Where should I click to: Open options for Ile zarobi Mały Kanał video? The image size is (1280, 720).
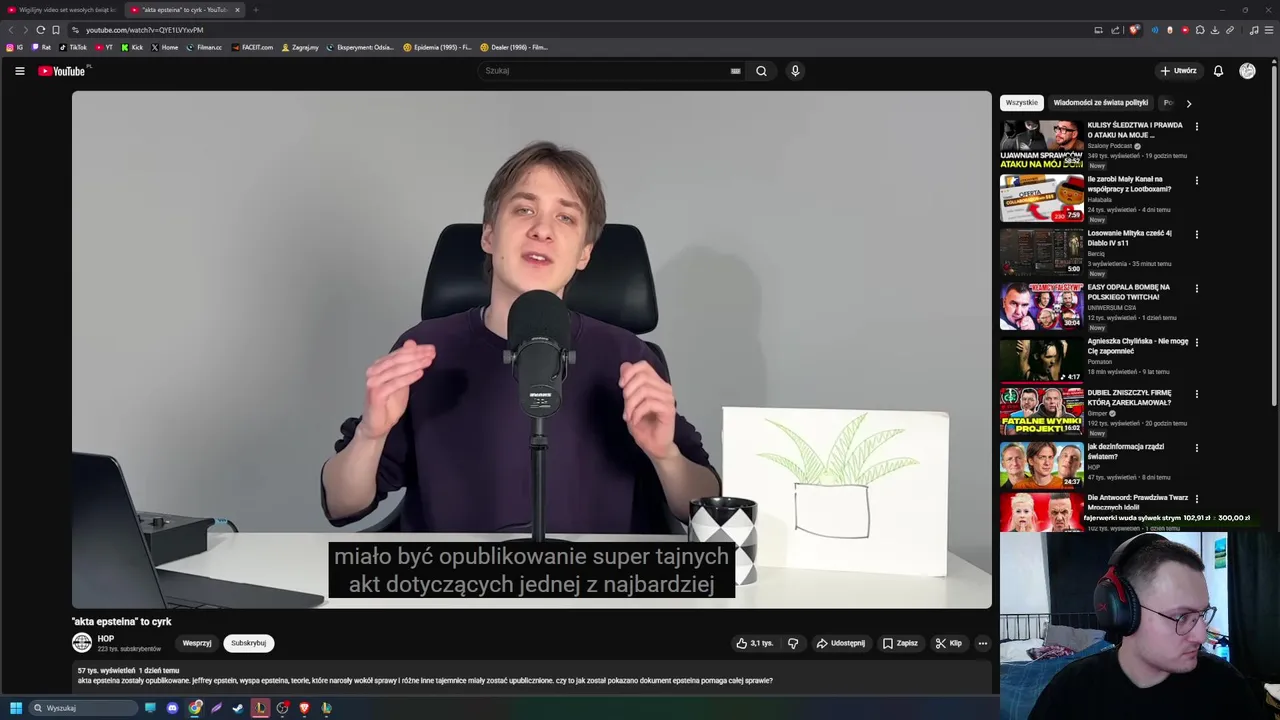point(1197,180)
